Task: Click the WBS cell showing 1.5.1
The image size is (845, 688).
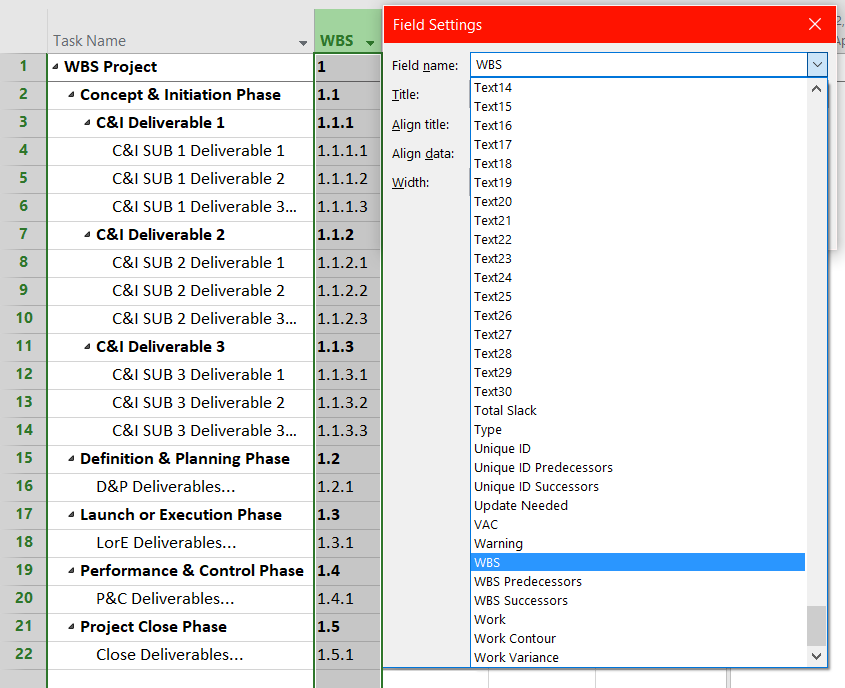Action: (x=348, y=655)
